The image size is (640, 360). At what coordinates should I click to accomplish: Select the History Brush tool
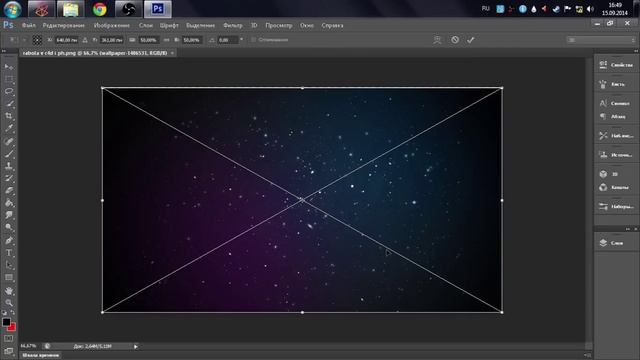(9, 178)
